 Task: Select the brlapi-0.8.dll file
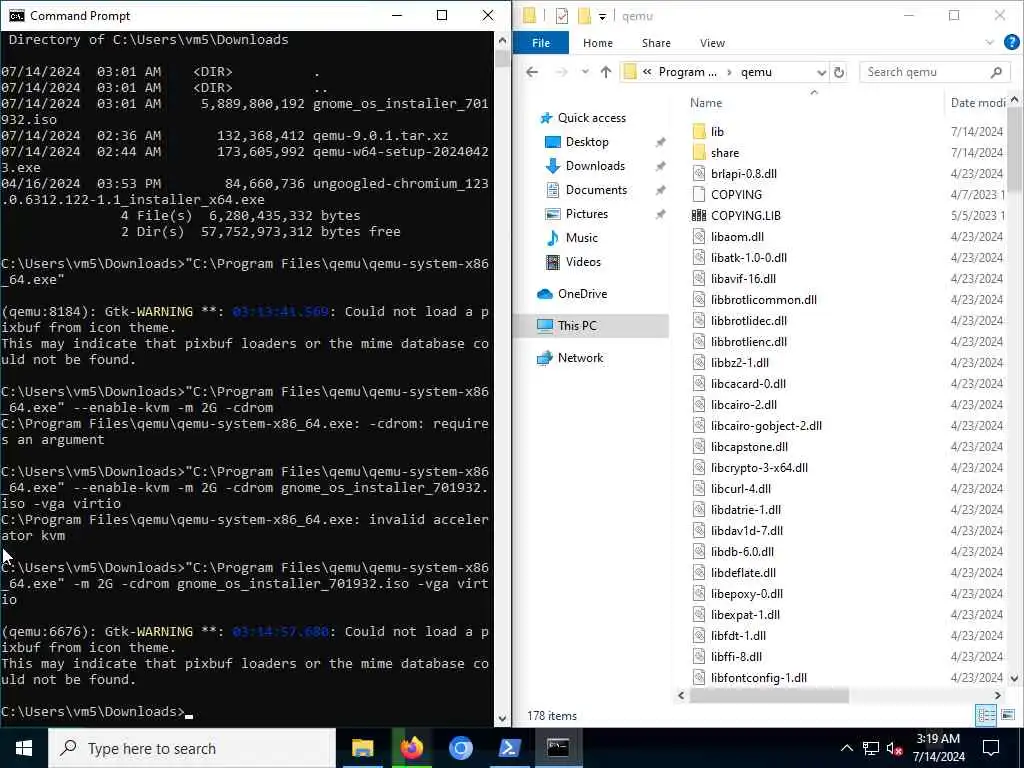tap(743, 174)
